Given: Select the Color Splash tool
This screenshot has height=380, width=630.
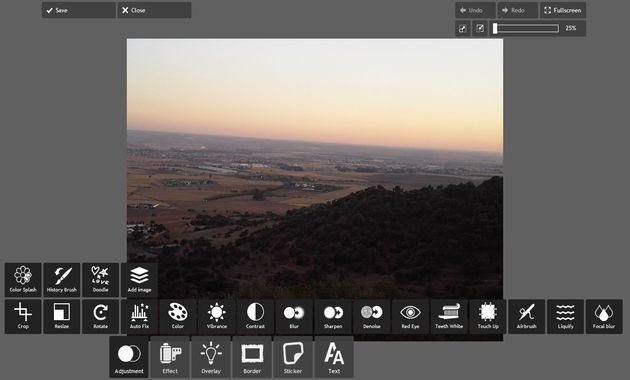Looking at the screenshot, I should click(x=23, y=280).
